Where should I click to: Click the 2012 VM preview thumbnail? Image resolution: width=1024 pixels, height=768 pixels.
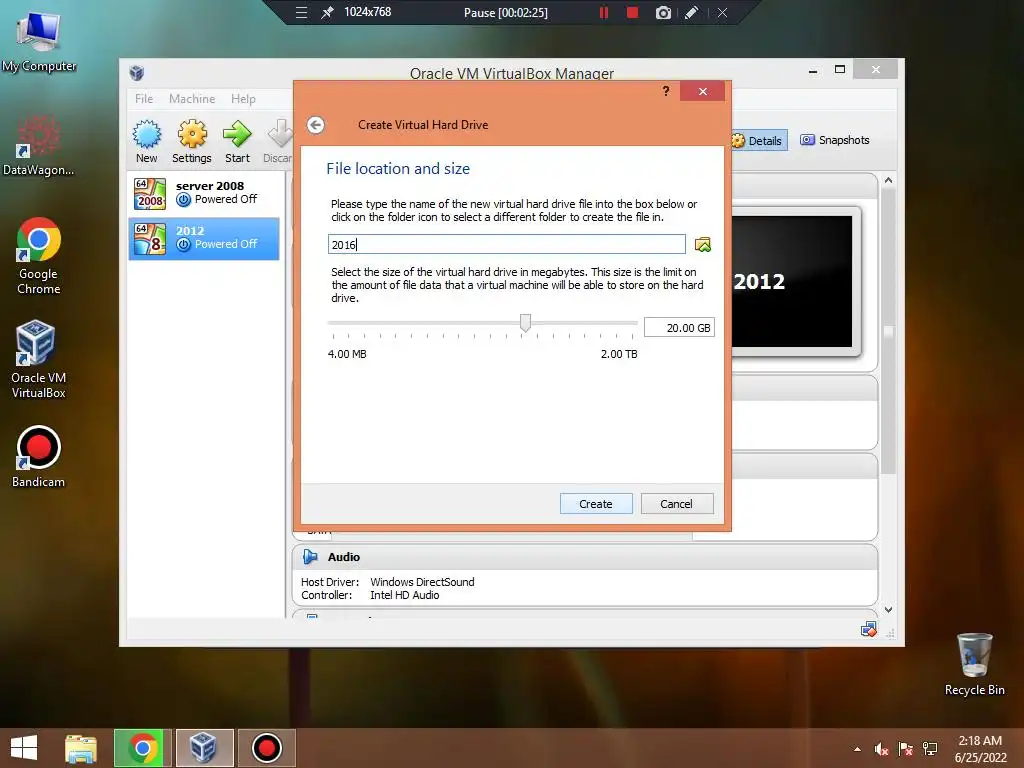tap(794, 281)
